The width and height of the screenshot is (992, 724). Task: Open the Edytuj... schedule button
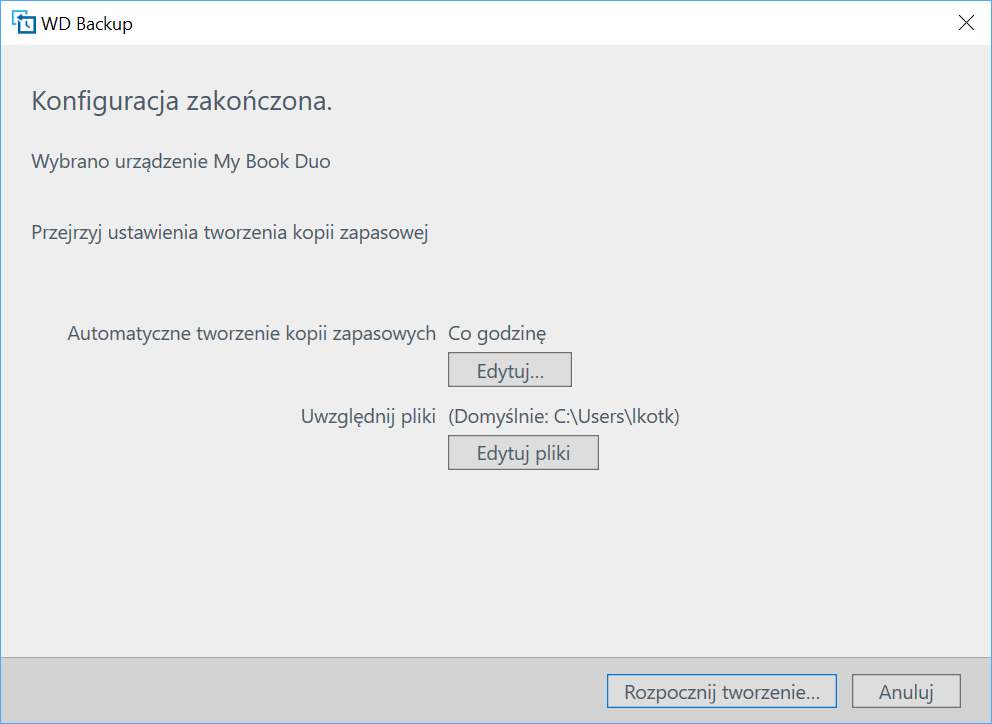(509, 370)
